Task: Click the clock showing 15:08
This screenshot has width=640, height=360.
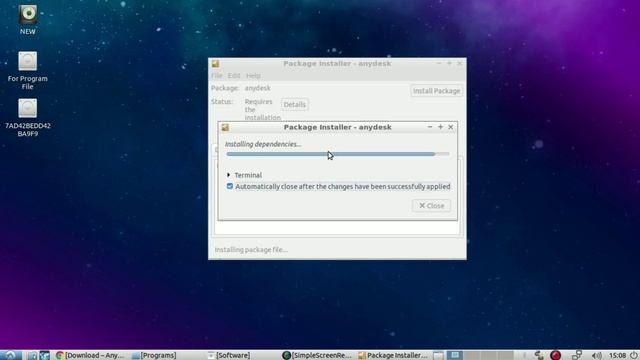Action: [618, 356]
